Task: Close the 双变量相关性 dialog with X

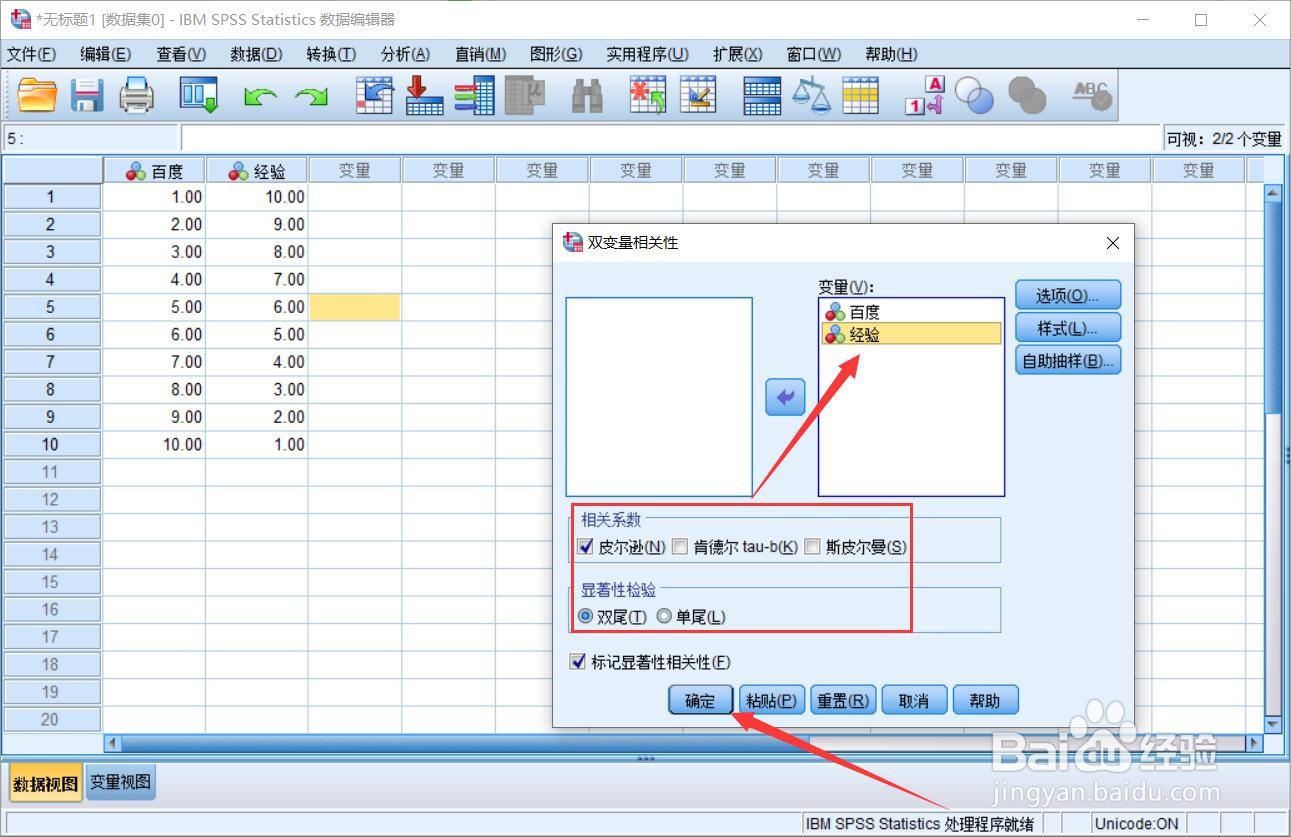Action: (1113, 243)
